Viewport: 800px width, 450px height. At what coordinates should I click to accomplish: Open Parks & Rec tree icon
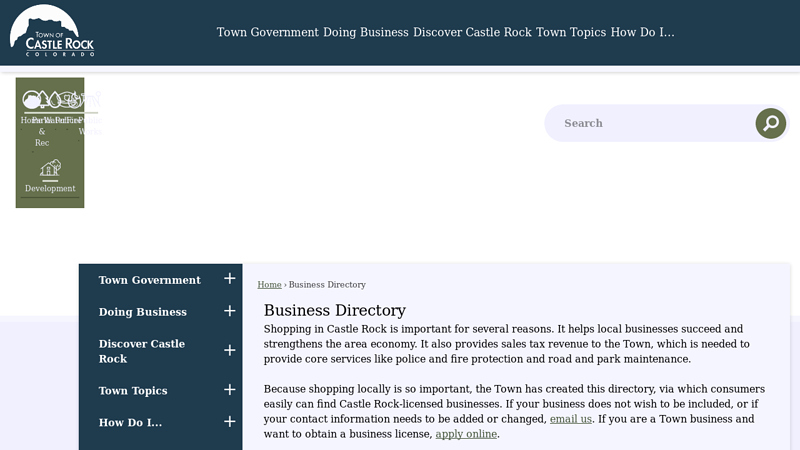[x=43, y=99]
